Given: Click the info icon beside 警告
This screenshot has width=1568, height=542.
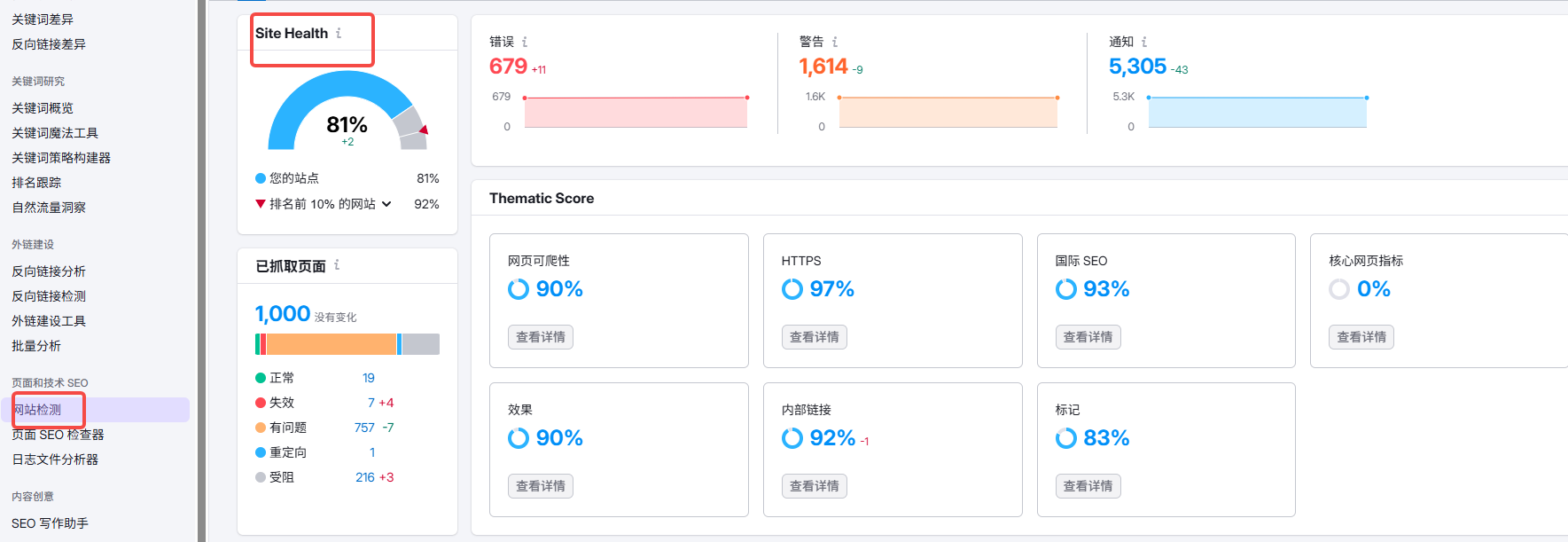Looking at the screenshot, I should point(835,42).
